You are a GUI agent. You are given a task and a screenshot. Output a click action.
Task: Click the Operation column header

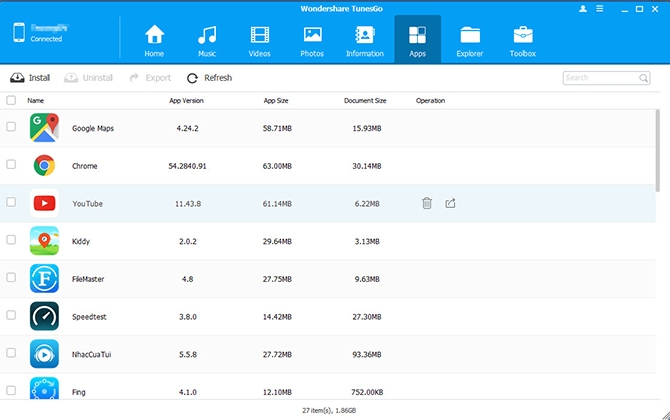[x=431, y=100]
